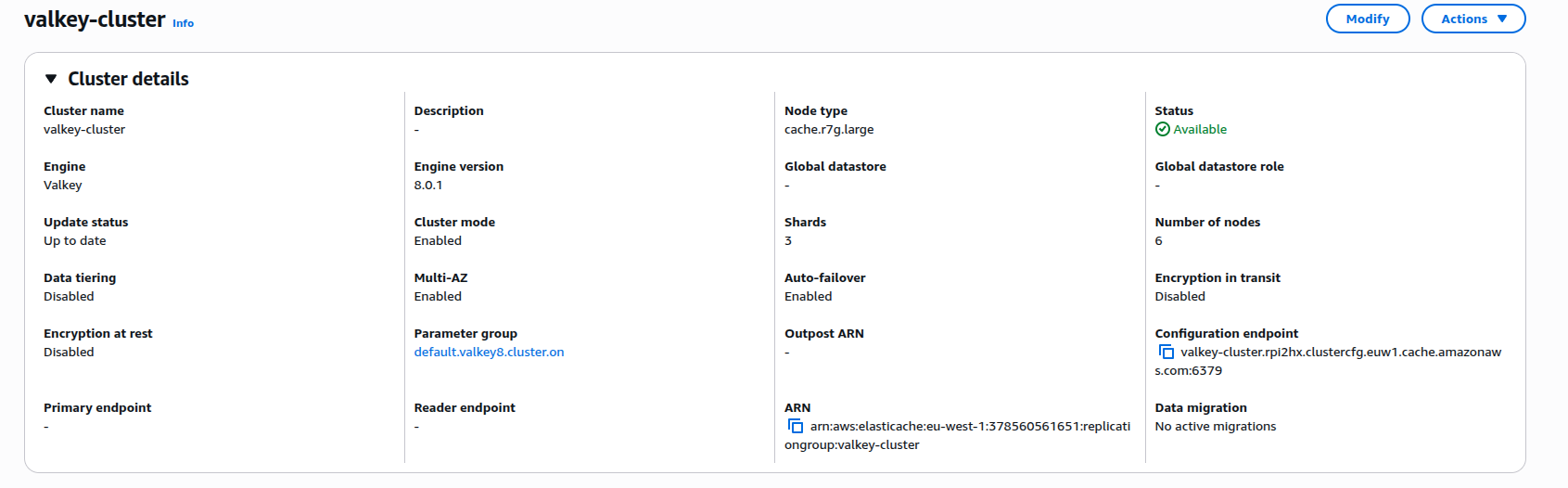The image size is (1568, 488).
Task: Copy the configuration endpoint address
Action: click(1166, 352)
